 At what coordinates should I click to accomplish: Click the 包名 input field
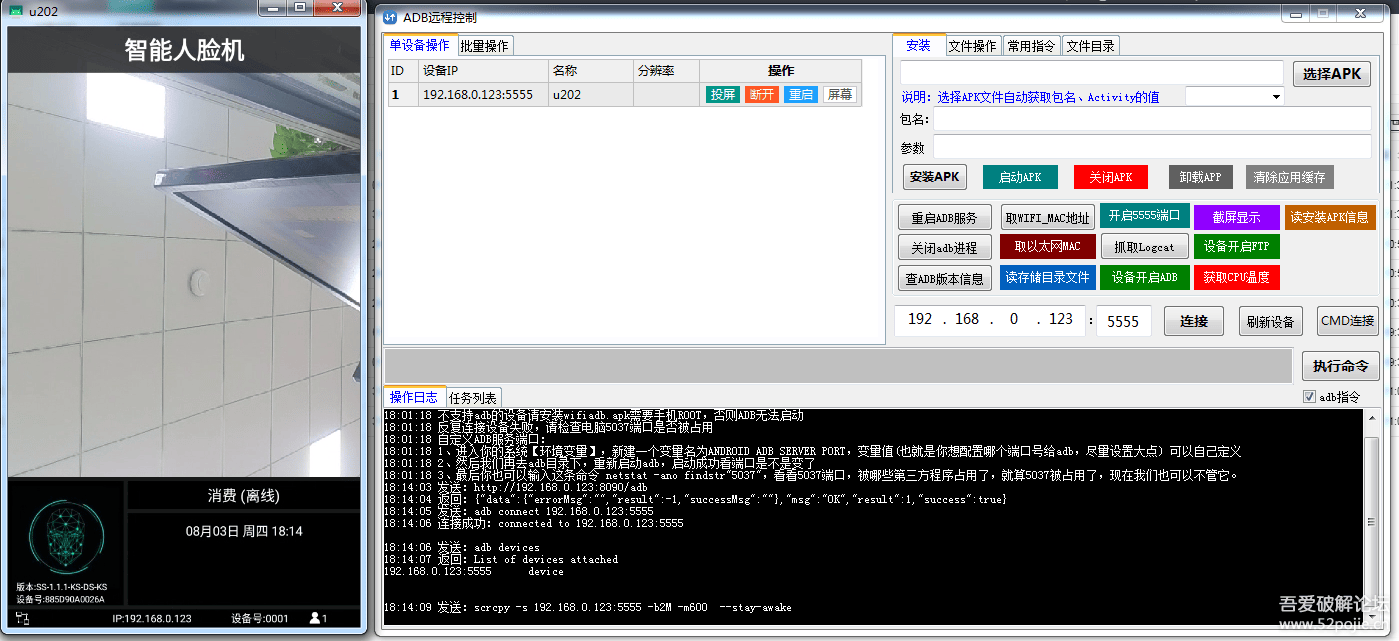(1150, 120)
